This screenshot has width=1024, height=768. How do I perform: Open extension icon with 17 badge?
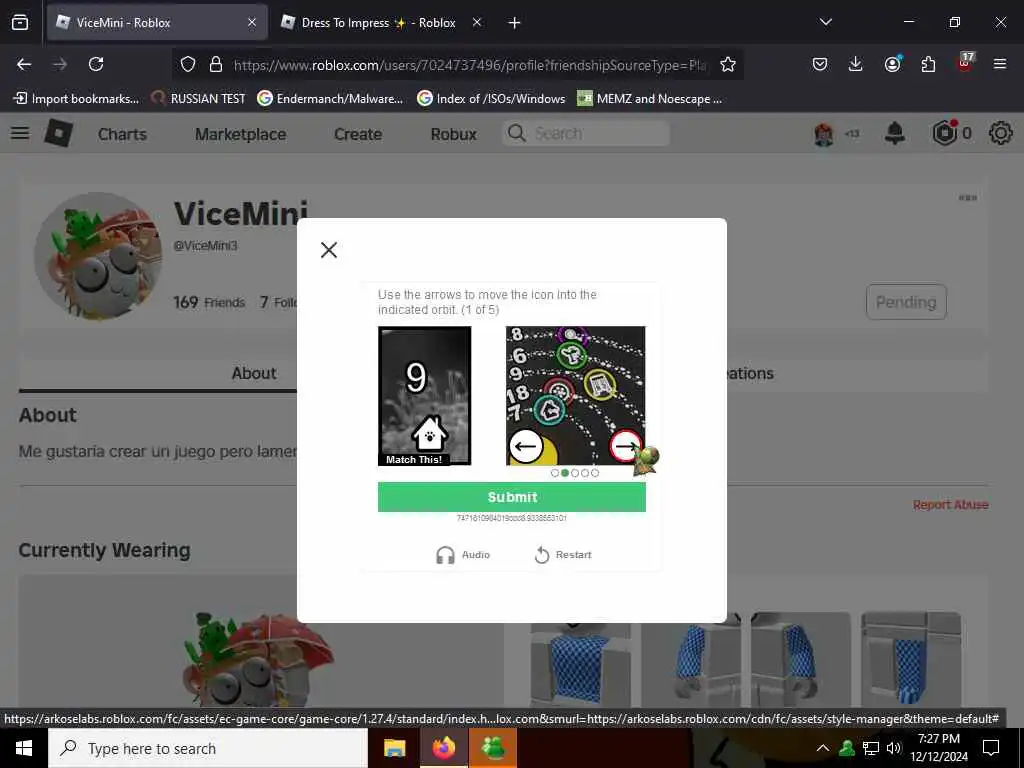click(x=965, y=62)
